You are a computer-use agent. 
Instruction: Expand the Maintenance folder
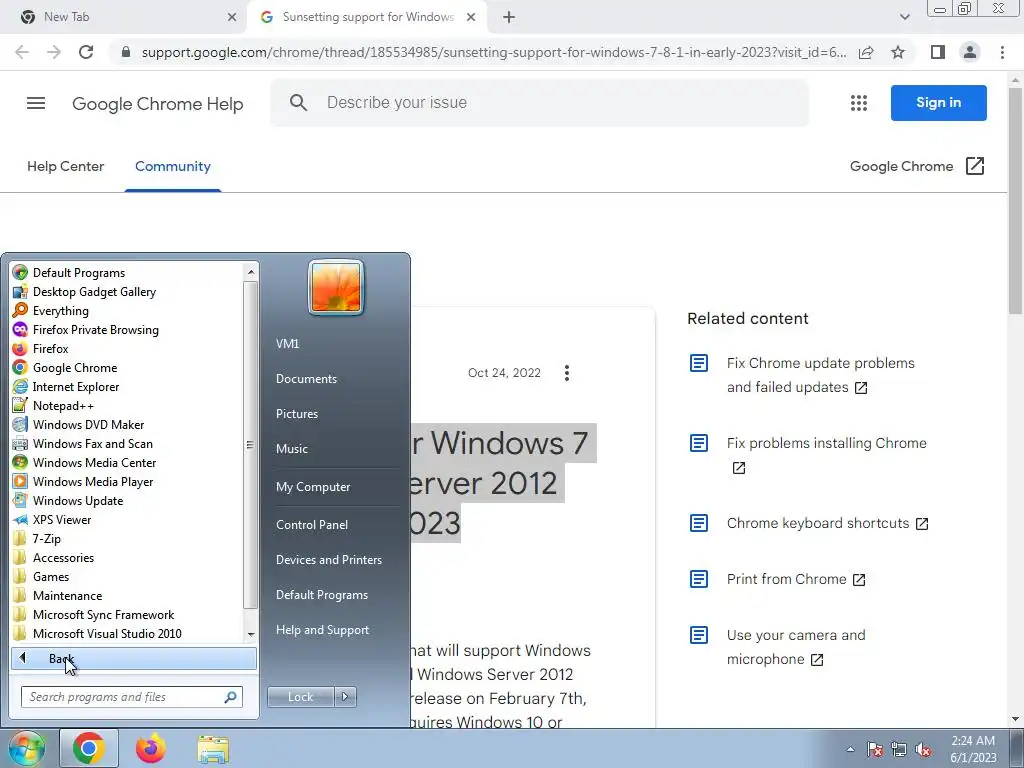pyautogui.click(x=67, y=596)
